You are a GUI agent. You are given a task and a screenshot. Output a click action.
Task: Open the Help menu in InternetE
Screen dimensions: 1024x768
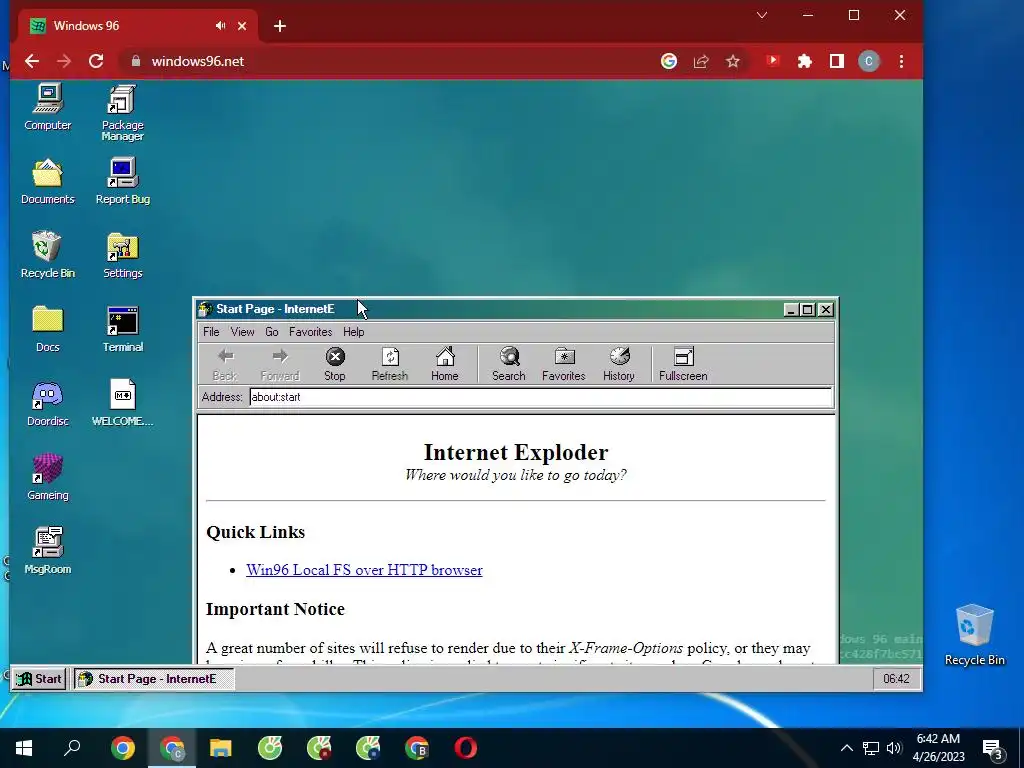pos(353,332)
